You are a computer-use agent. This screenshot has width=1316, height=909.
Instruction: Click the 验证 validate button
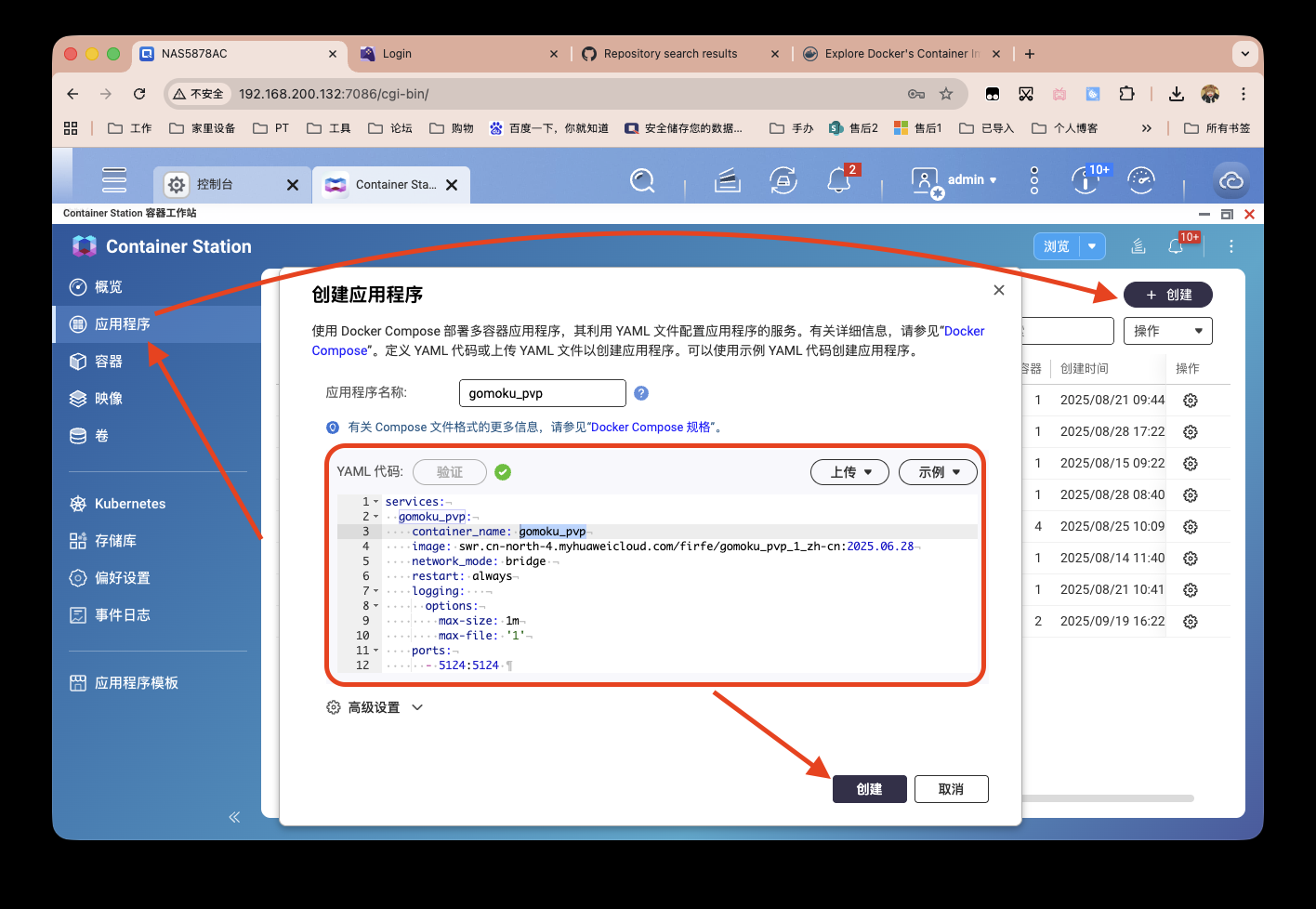(x=449, y=471)
